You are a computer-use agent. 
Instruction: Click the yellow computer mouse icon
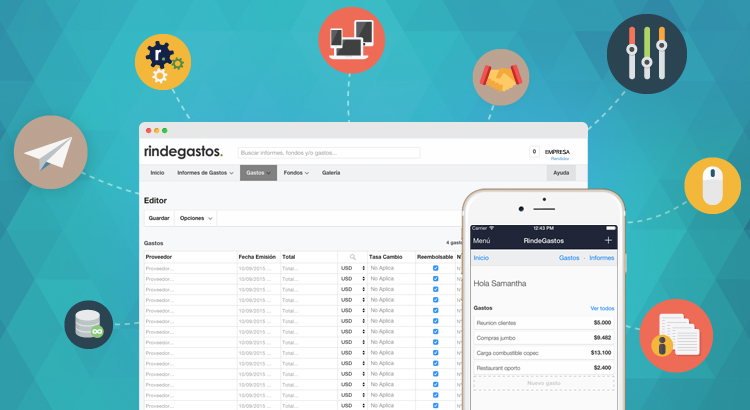coord(712,186)
